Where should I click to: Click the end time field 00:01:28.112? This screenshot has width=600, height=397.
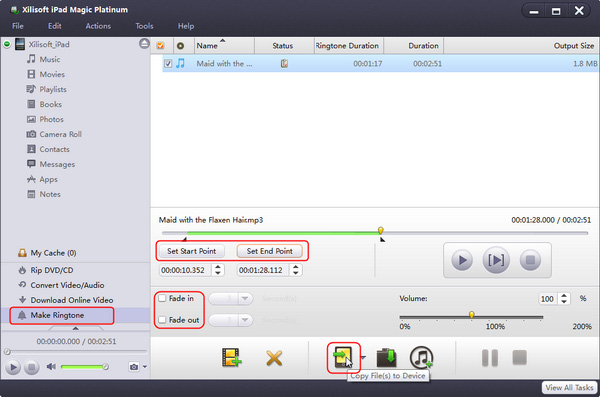pyautogui.click(x=262, y=270)
